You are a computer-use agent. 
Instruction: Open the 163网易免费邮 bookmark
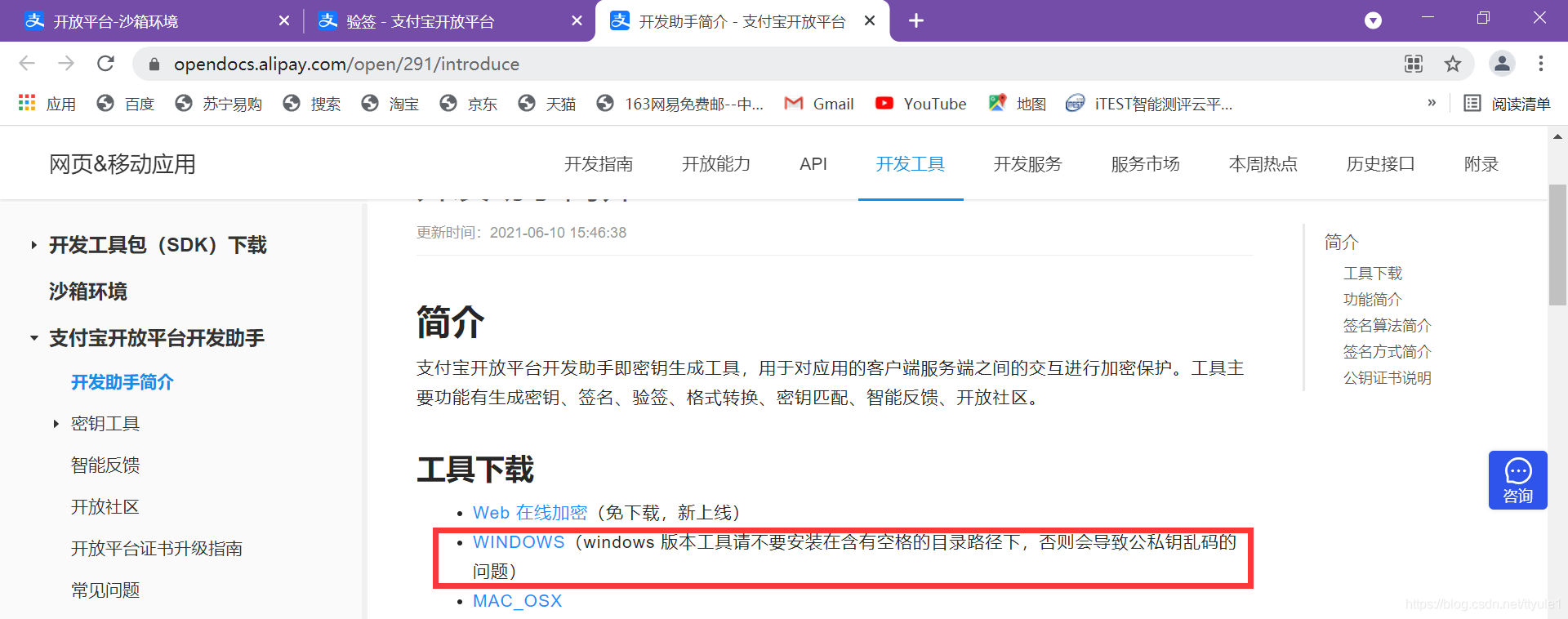[x=680, y=104]
